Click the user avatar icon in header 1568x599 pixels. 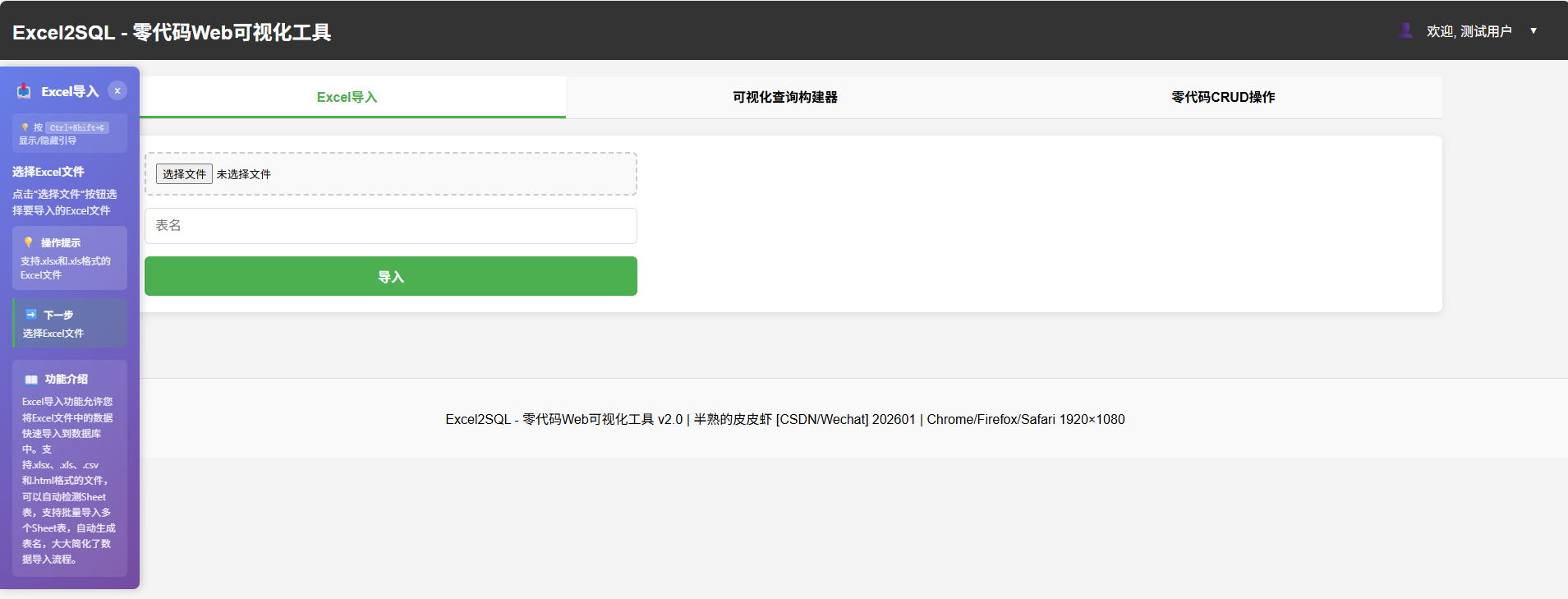1406,30
